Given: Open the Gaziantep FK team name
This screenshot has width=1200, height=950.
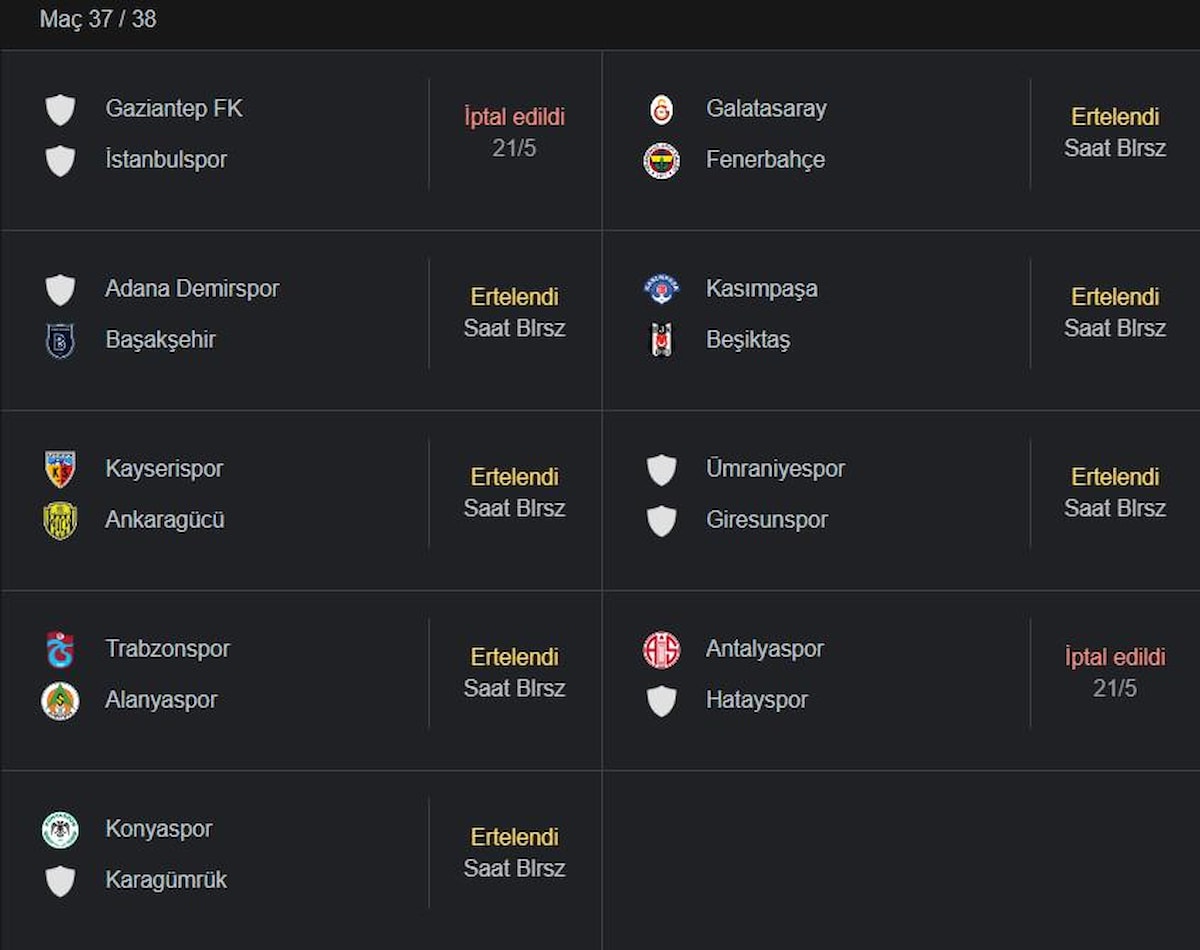Looking at the screenshot, I should click(x=174, y=108).
